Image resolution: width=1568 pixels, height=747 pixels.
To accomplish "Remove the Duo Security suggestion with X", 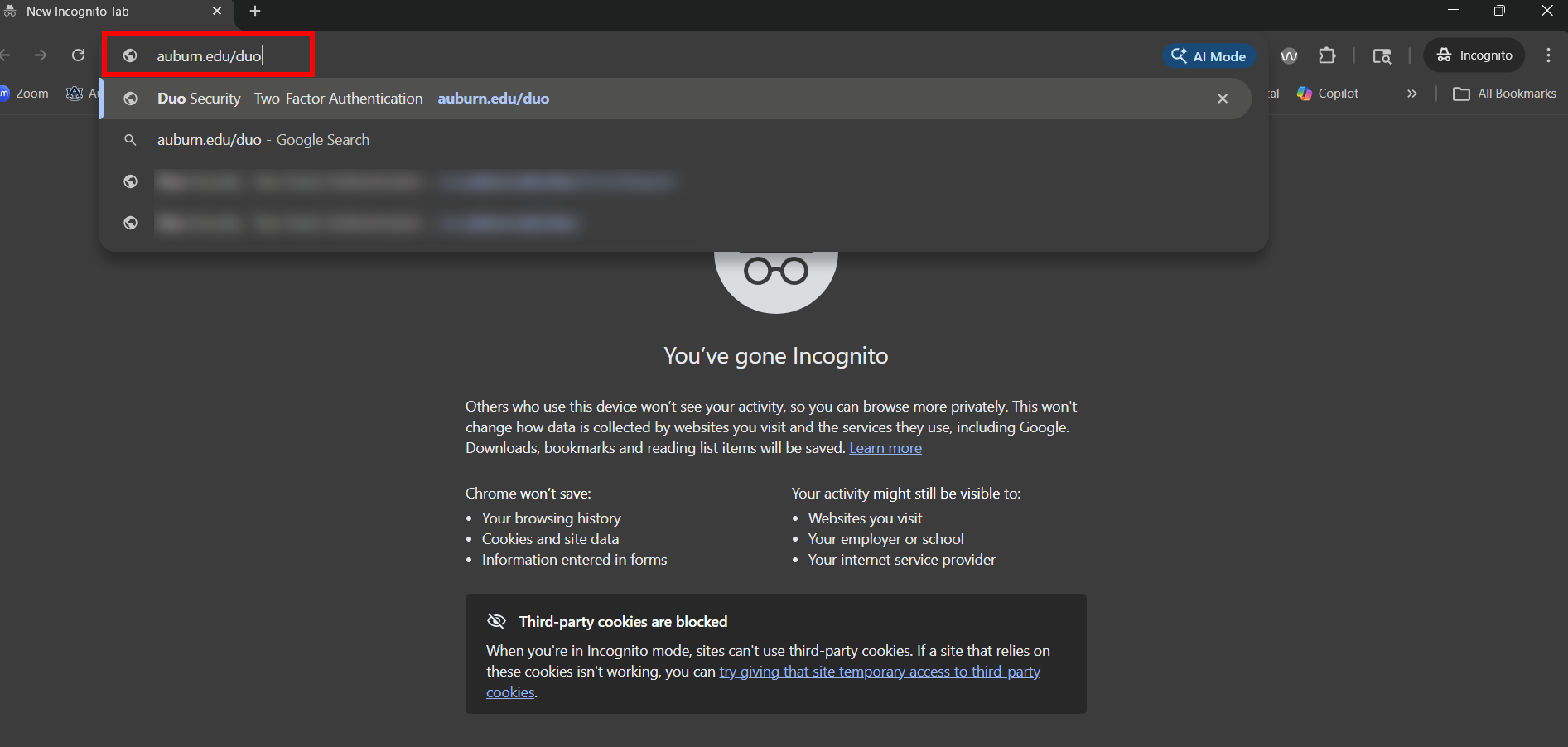I will coord(1223,99).
